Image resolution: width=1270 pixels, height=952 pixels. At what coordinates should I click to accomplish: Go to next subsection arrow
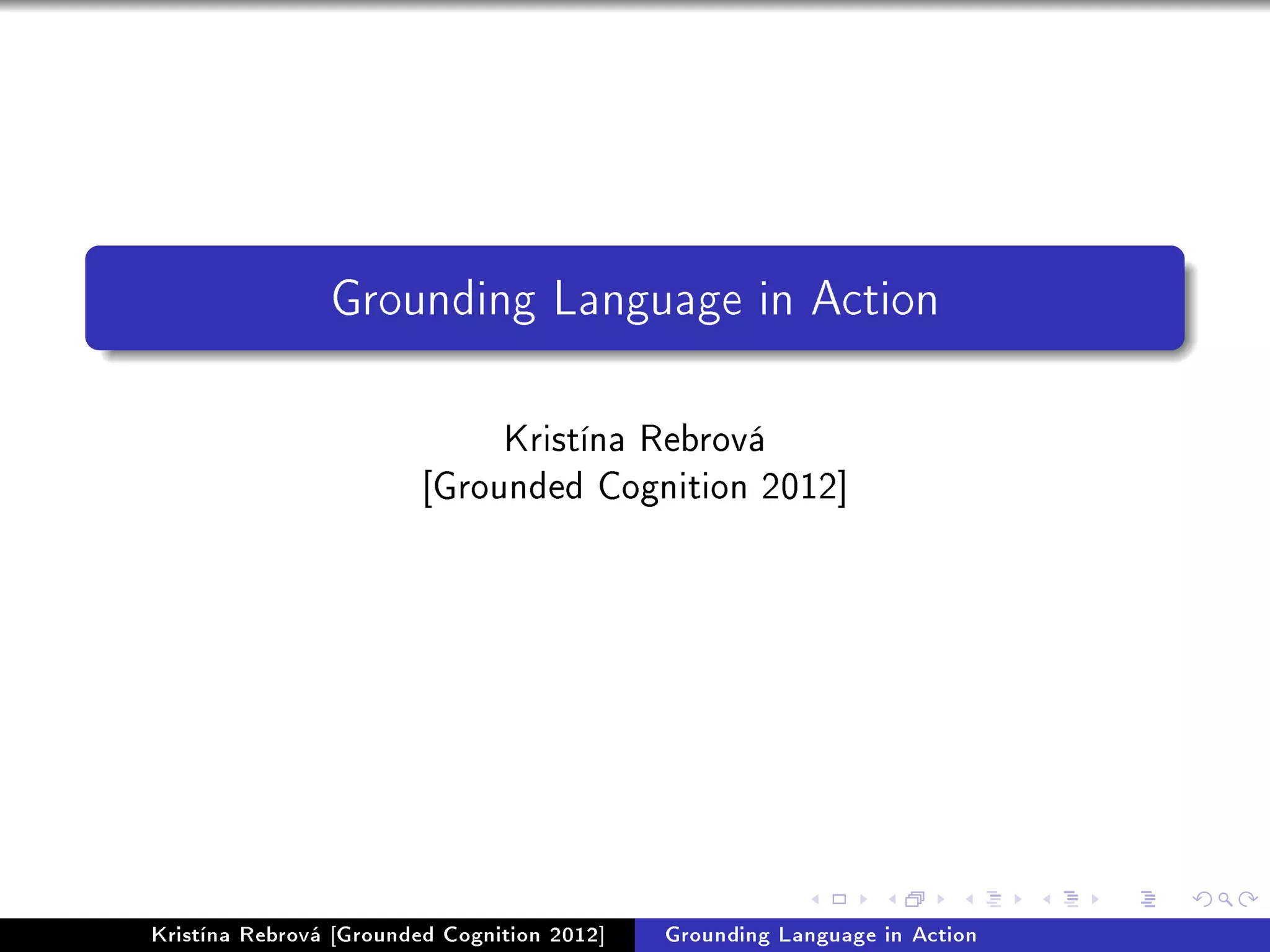(1018, 899)
